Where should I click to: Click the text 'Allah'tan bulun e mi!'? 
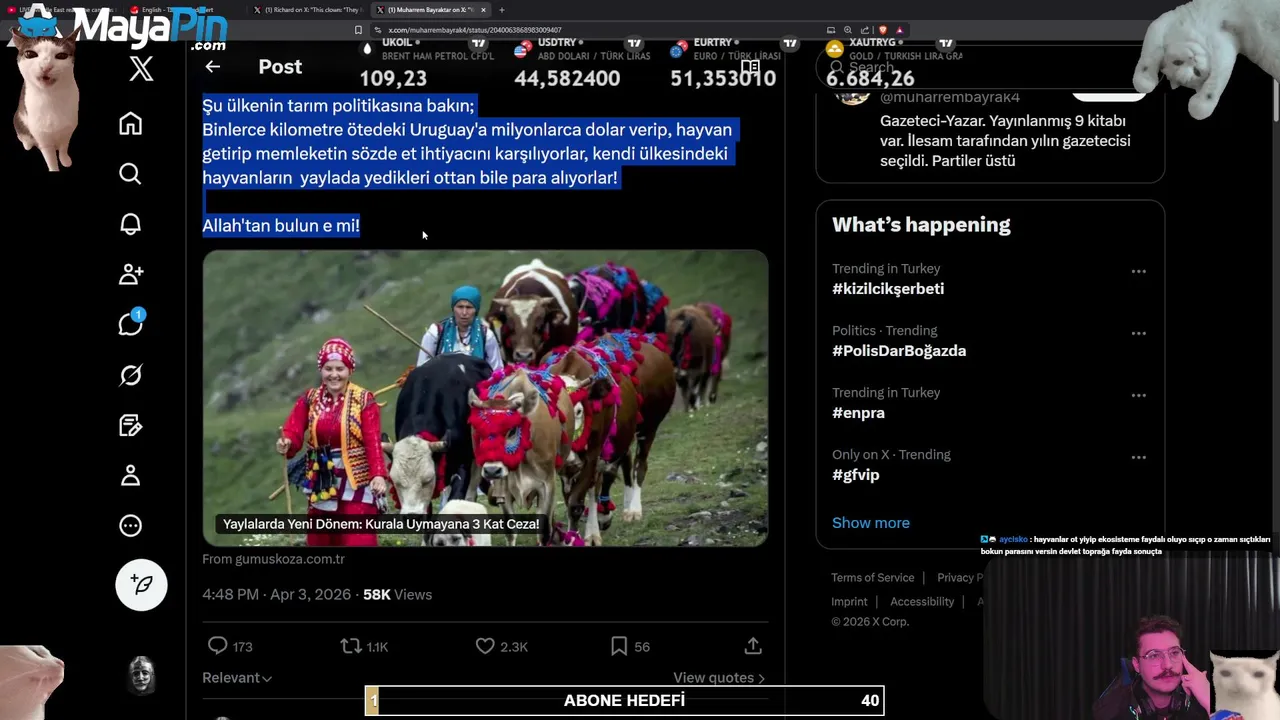(281, 226)
